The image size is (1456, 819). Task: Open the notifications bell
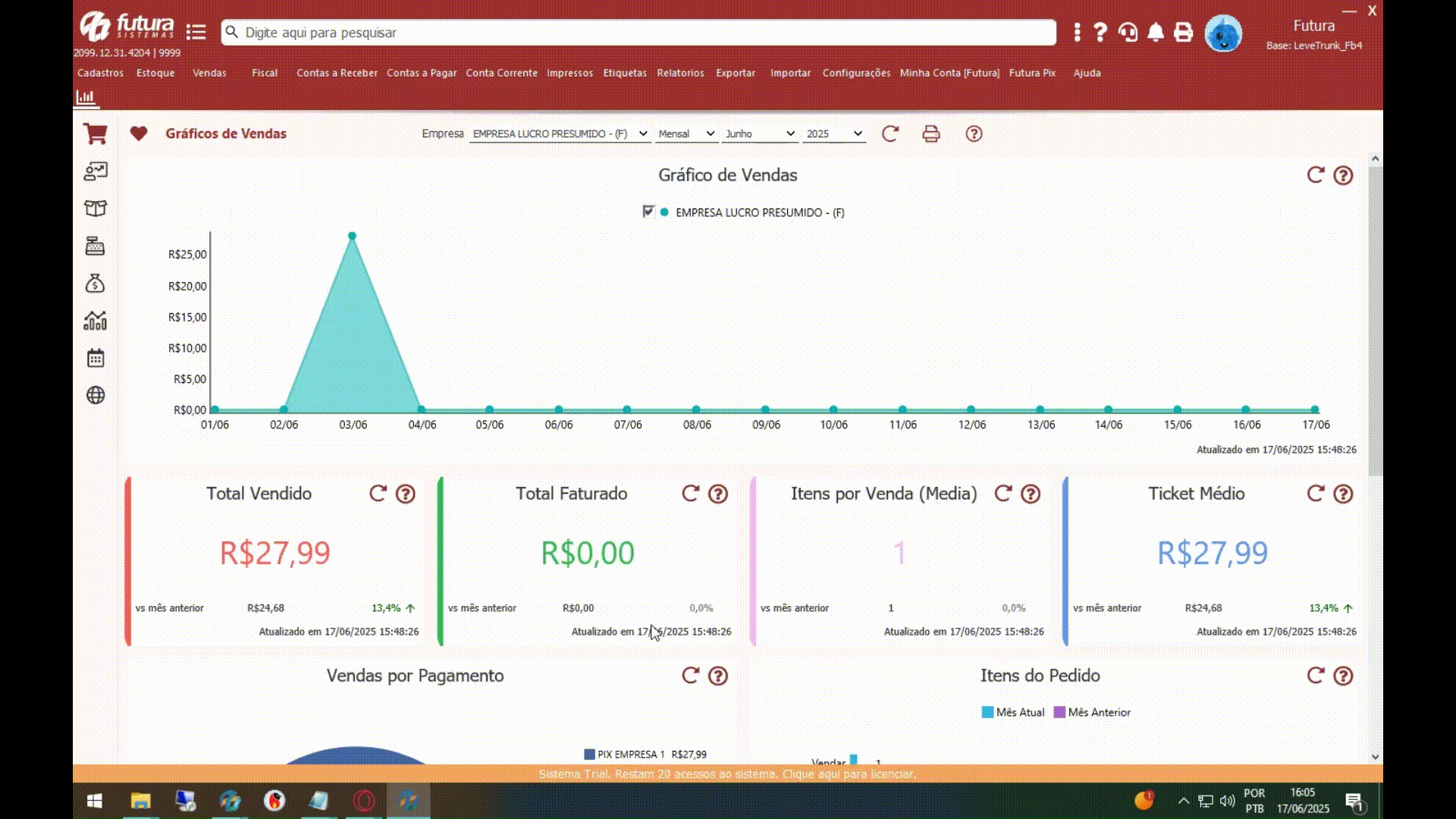pos(1156,32)
